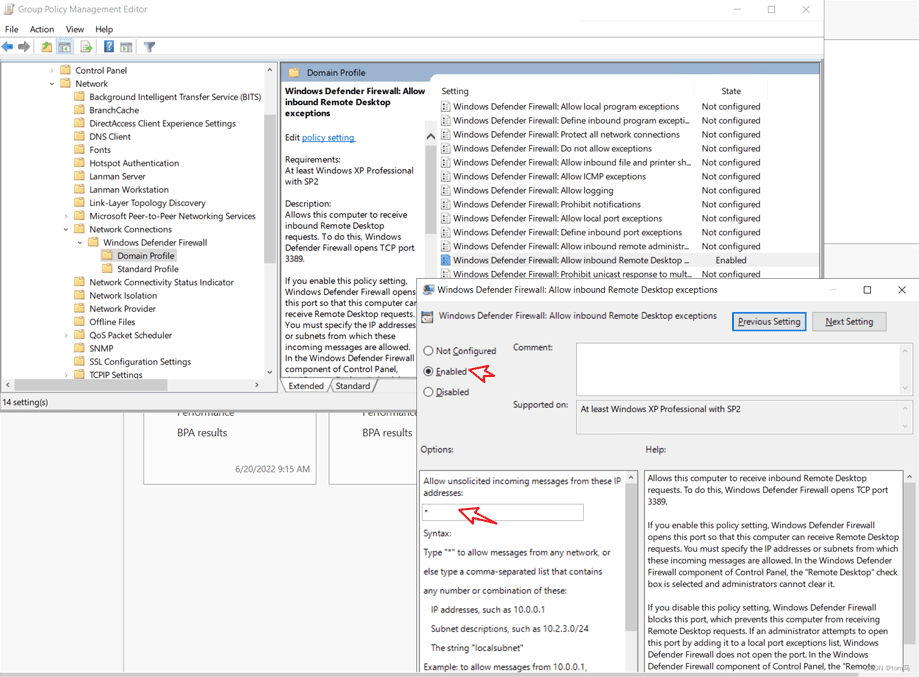The height and width of the screenshot is (677, 919).
Task: Click the Allow ICMP exceptions setting icon
Action: 445,176
